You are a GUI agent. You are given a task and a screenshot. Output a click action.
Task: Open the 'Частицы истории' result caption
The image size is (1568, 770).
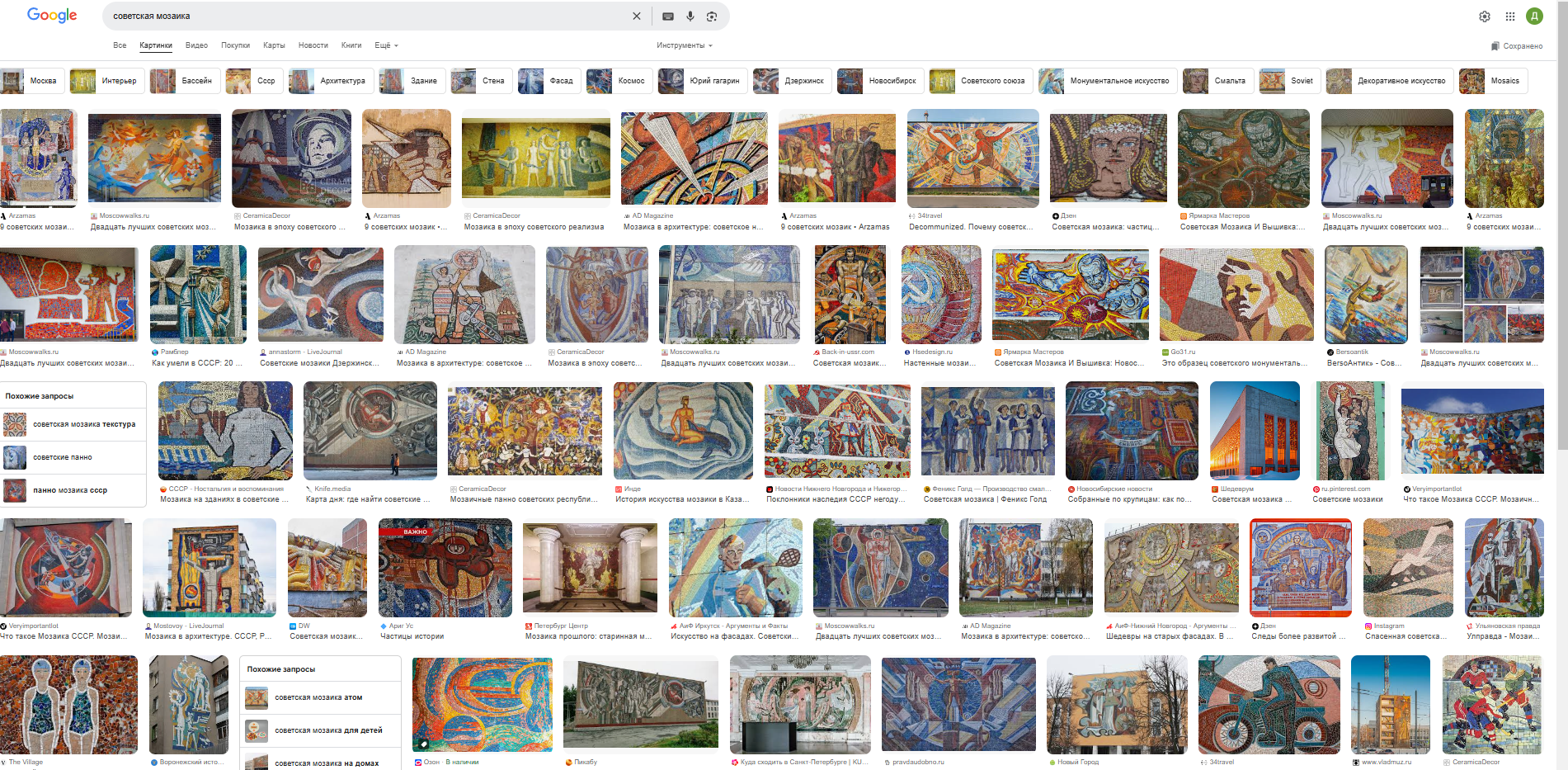(412, 636)
